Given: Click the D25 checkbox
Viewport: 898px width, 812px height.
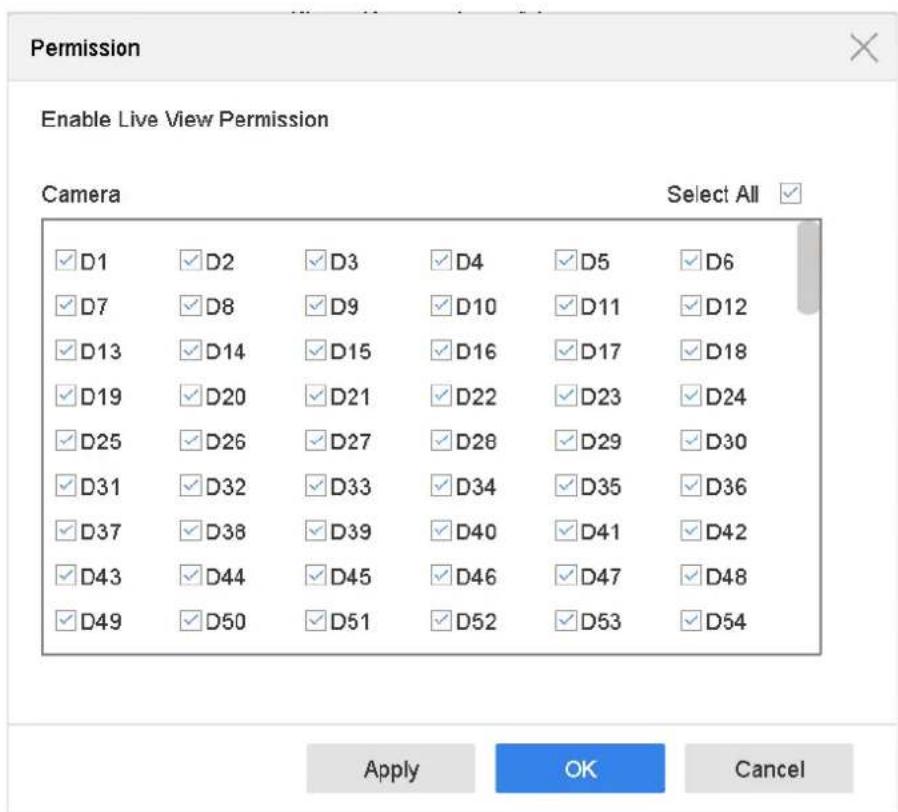Looking at the screenshot, I should pos(65,441).
